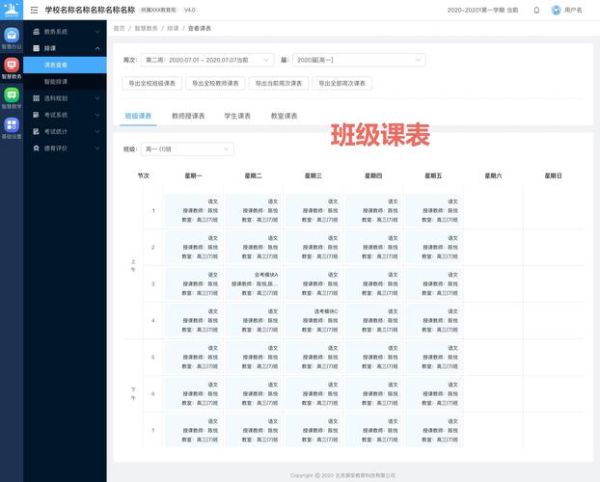Expand the 选科规划 menu chevron

[97, 98]
